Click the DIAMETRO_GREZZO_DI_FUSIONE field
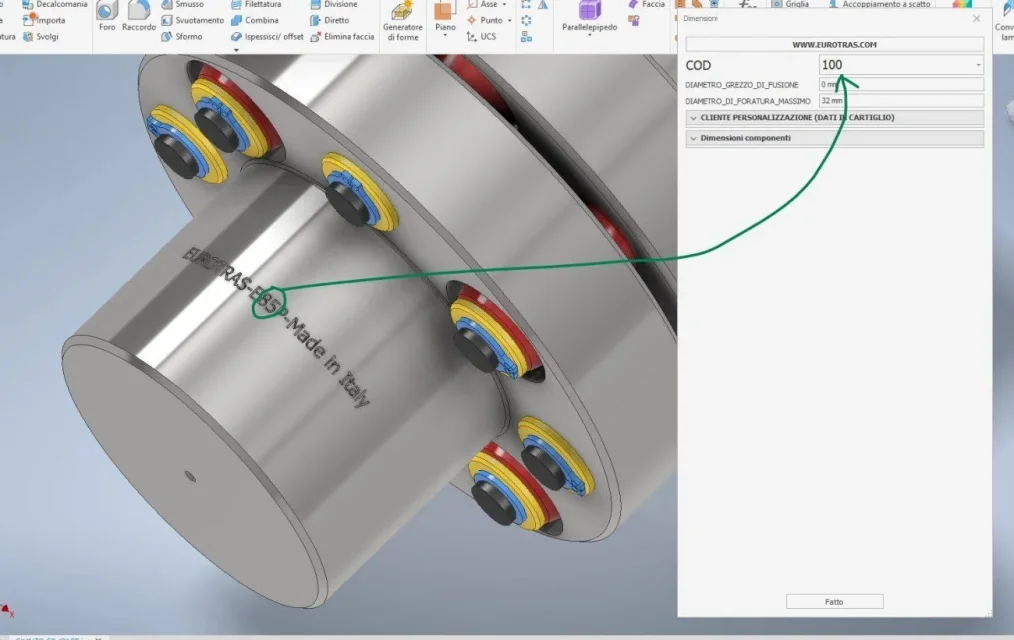The height and width of the screenshot is (640, 1014). click(x=901, y=85)
